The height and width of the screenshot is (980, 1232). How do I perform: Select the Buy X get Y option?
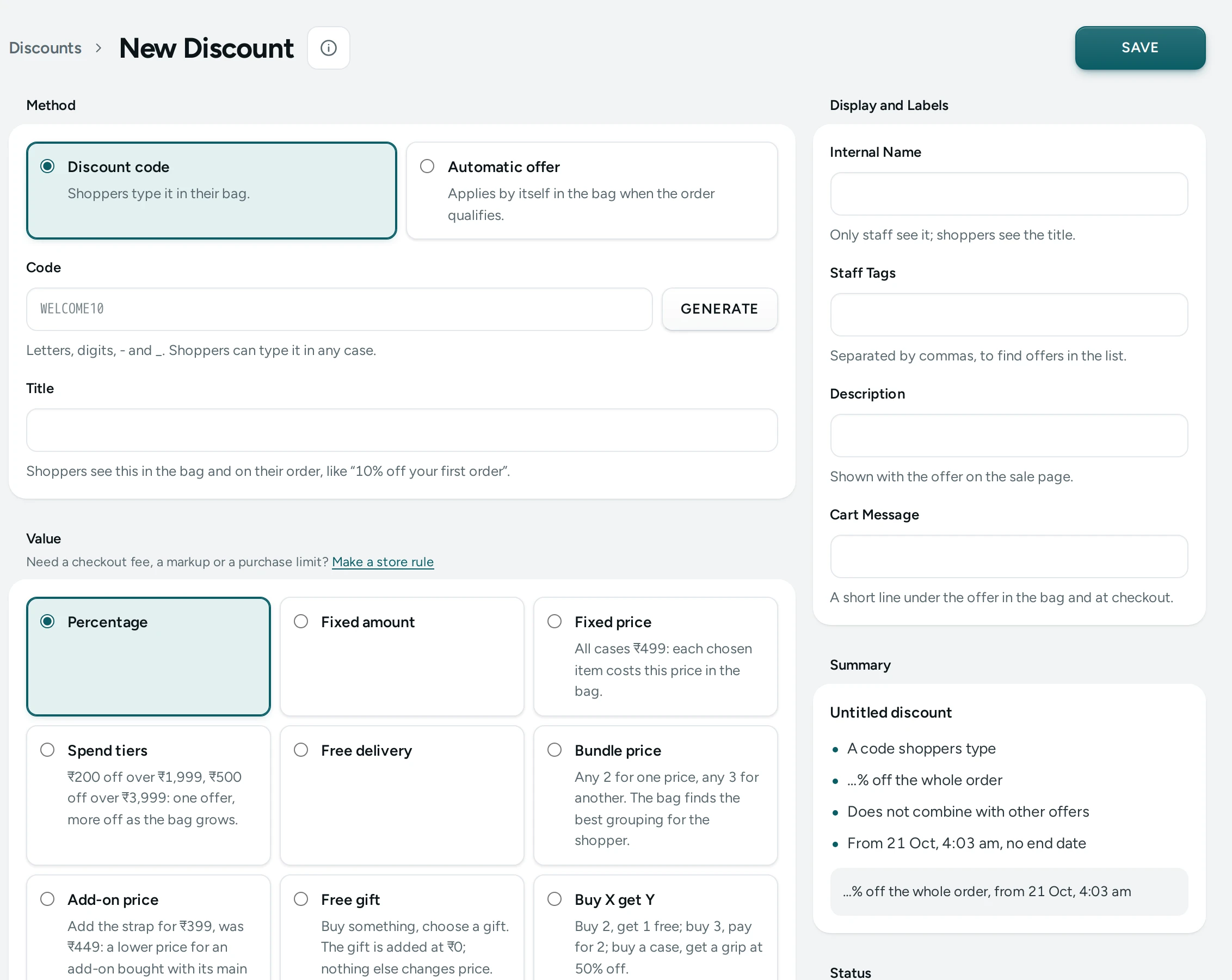(x=655, y=927)
